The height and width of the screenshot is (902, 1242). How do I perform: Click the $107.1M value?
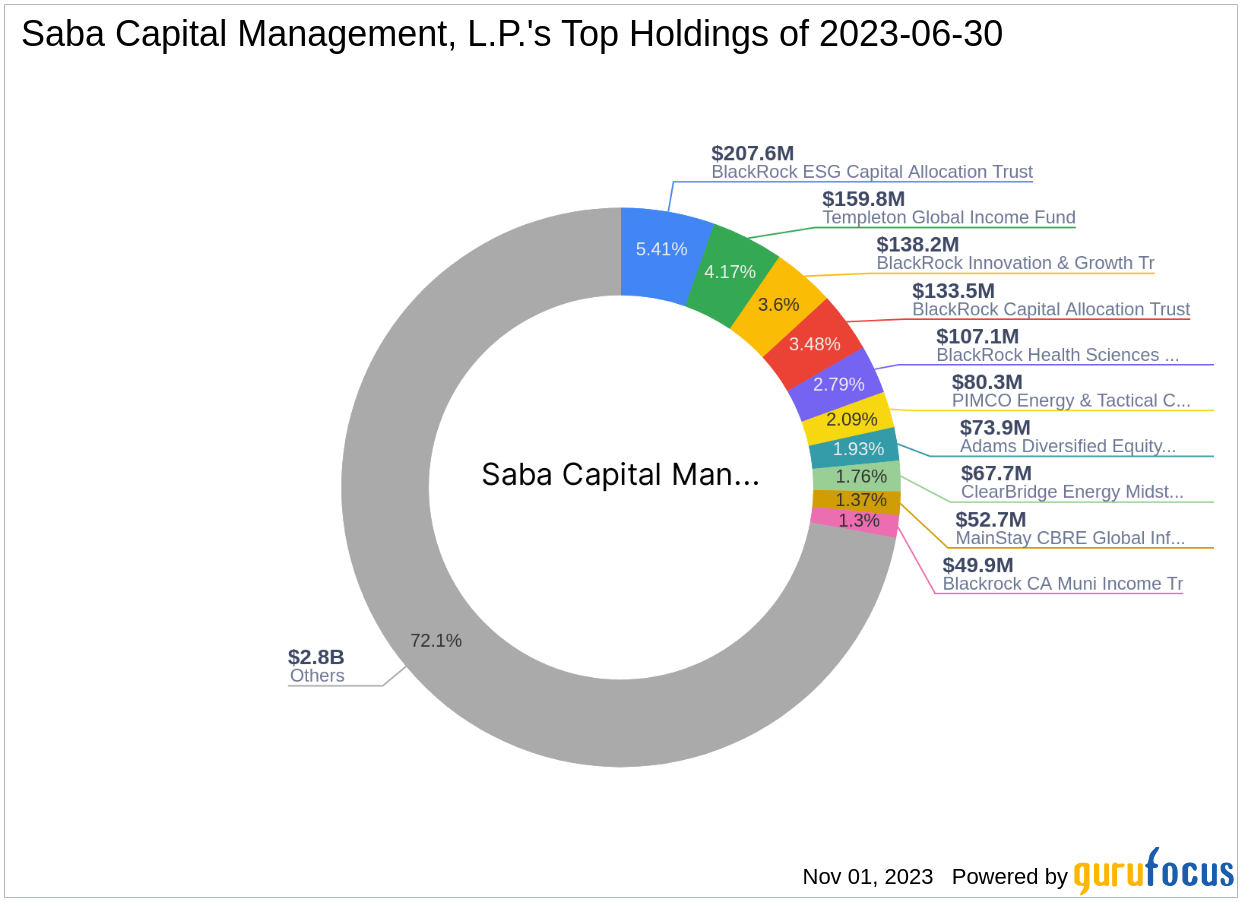(x=977, y=337)
